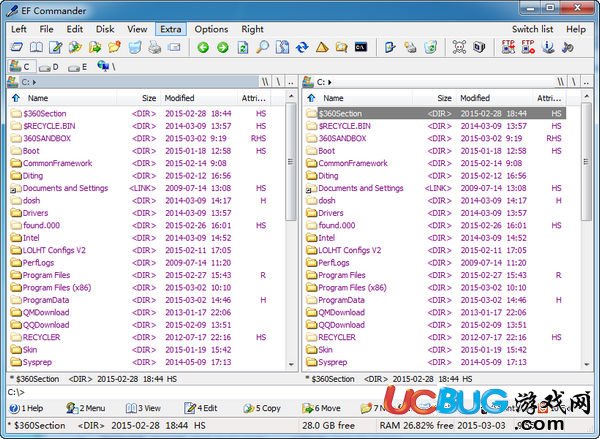The image size is (600, 439).
Task: Click the new folder toolbar icon with star
Action: click(114, 47)
